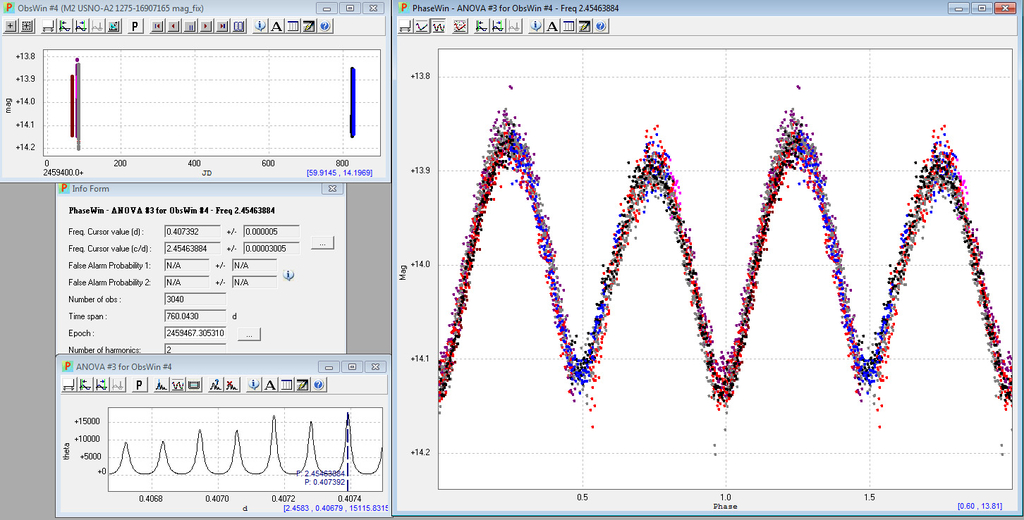Click the ellipsis button next to Epoch
Screen dimensions: 1024x520
coord(249,333)
